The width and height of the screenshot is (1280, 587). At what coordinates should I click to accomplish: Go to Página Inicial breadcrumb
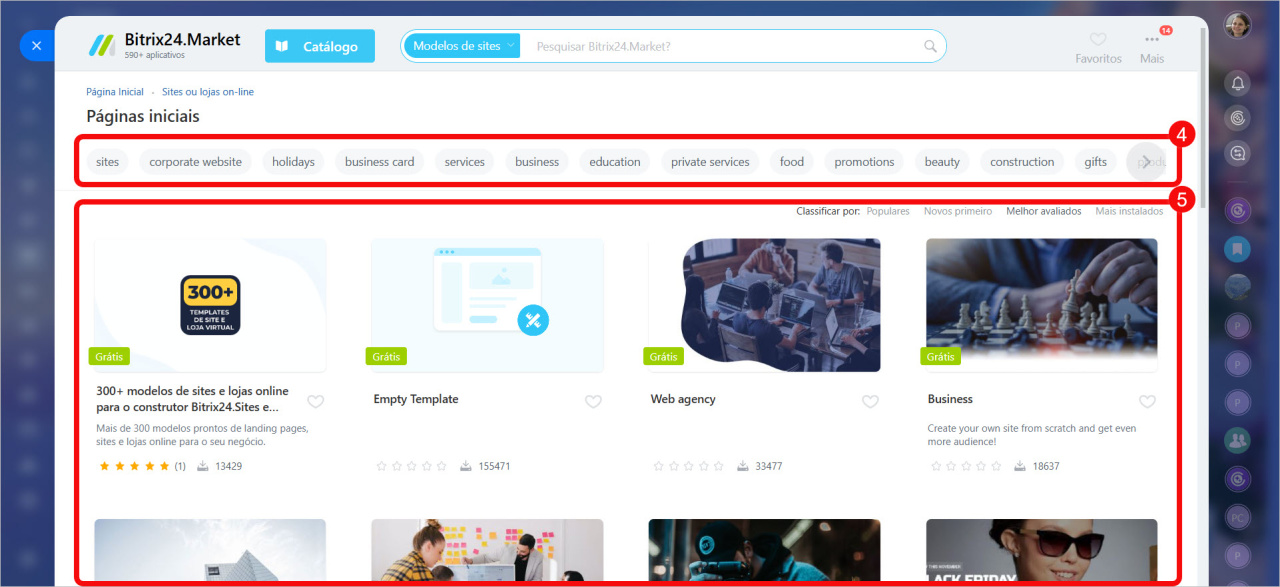pos(115,92)
